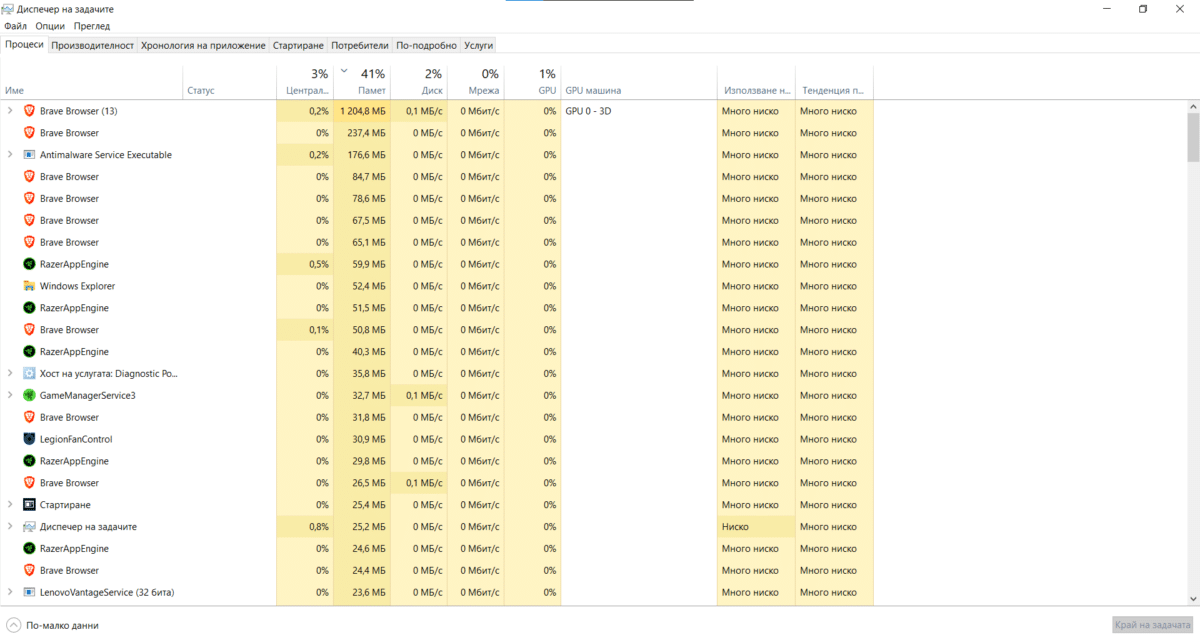Open the Преглед menu
Image resolution: width=1200 pixels, height=640 pixels.
point(92,26)
